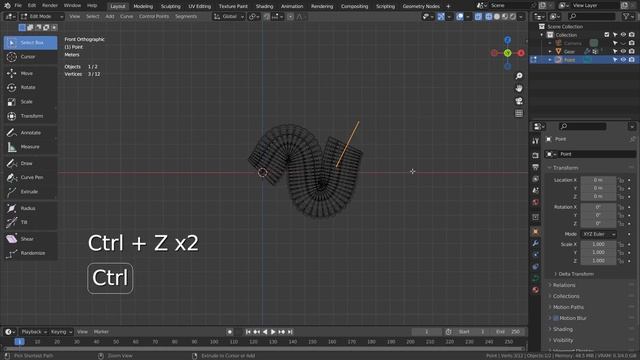This screenshot has height=360, width=640.
Task: Click the play animation button
Action: click(273, 332)
